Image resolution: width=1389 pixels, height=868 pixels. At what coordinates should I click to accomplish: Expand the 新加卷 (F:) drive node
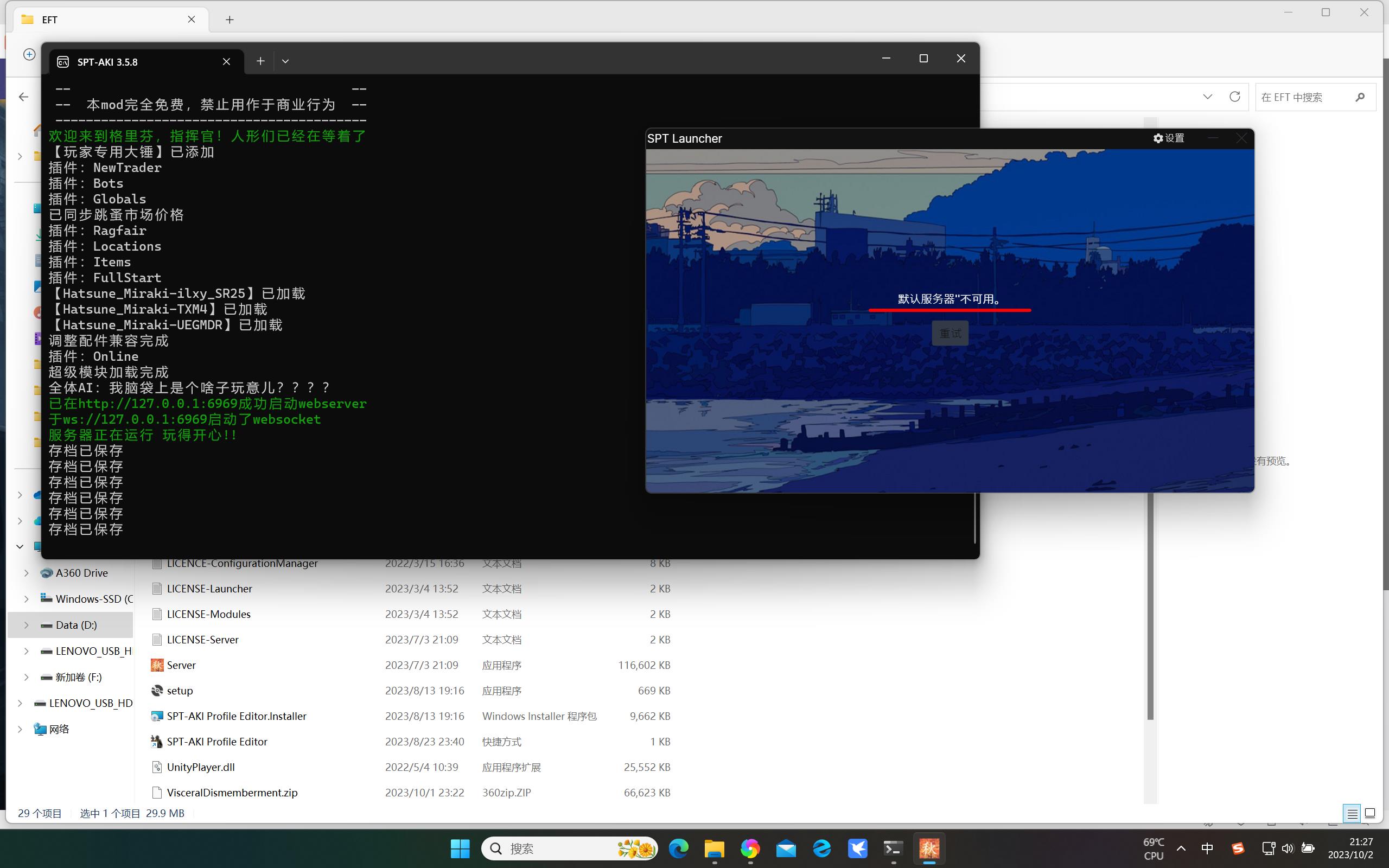[x=27, y=678]
